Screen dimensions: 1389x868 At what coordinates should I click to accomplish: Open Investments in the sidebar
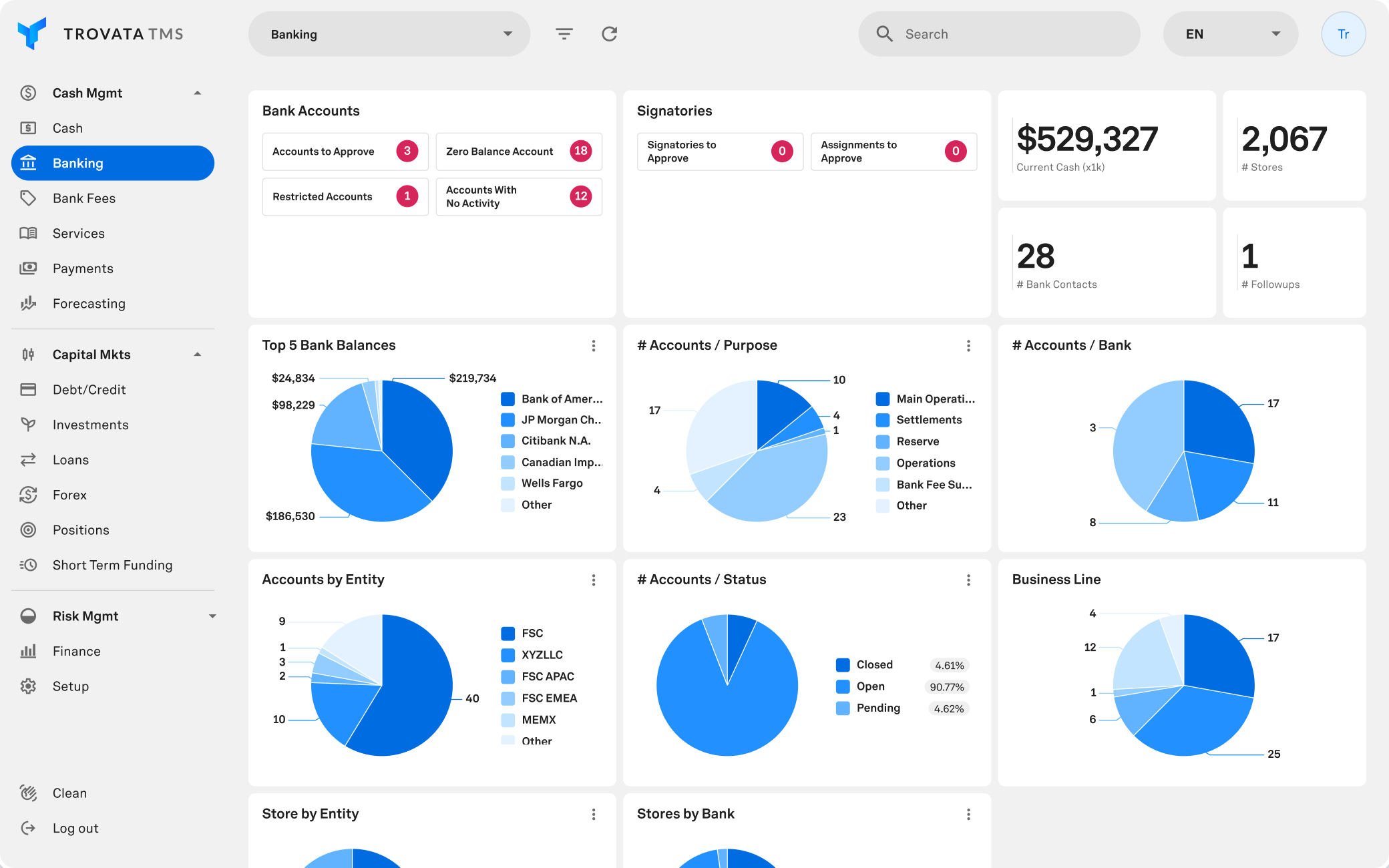click(x=90, y=425)
